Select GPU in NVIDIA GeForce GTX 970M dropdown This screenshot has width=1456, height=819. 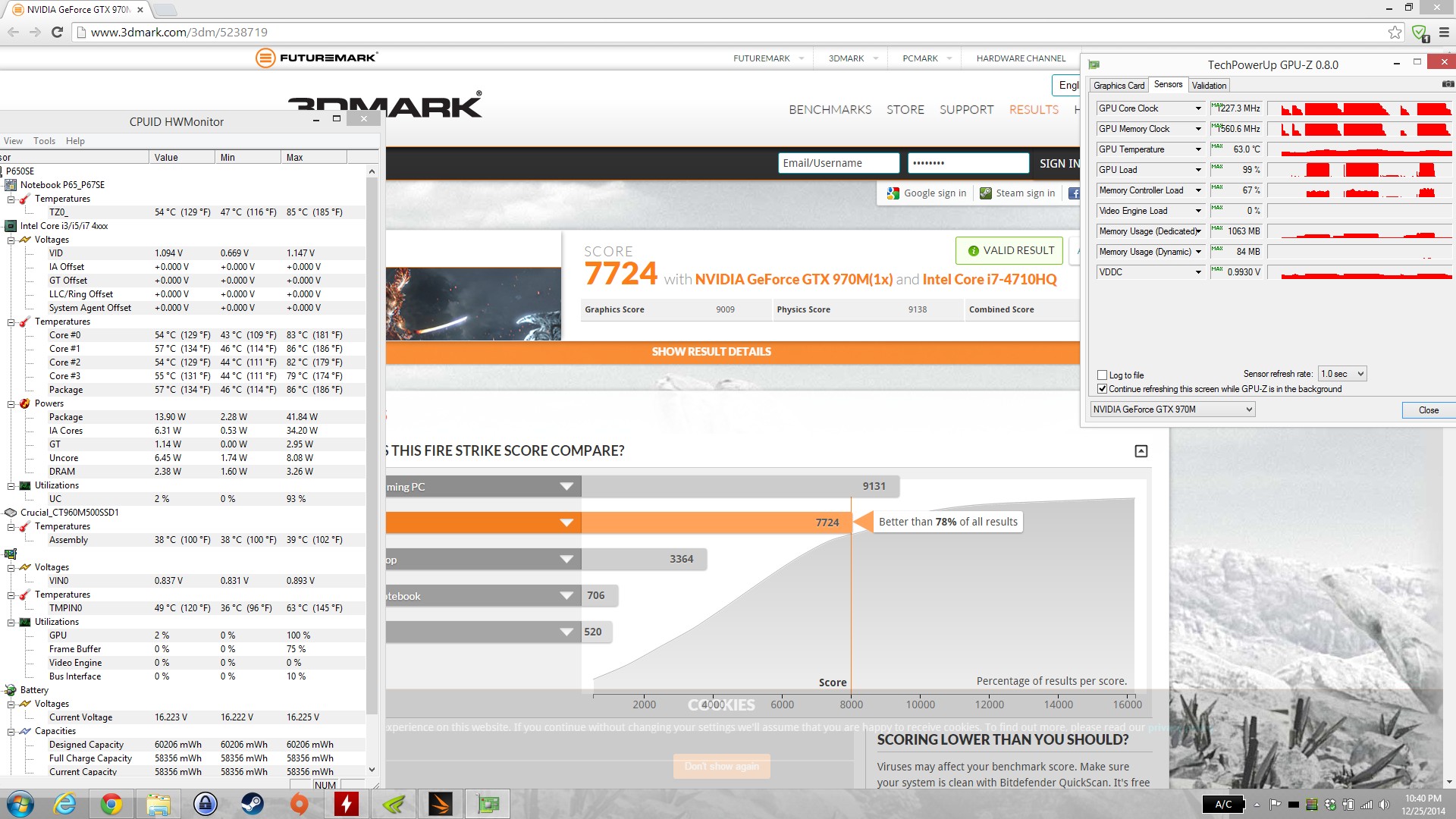(1172, 409)
